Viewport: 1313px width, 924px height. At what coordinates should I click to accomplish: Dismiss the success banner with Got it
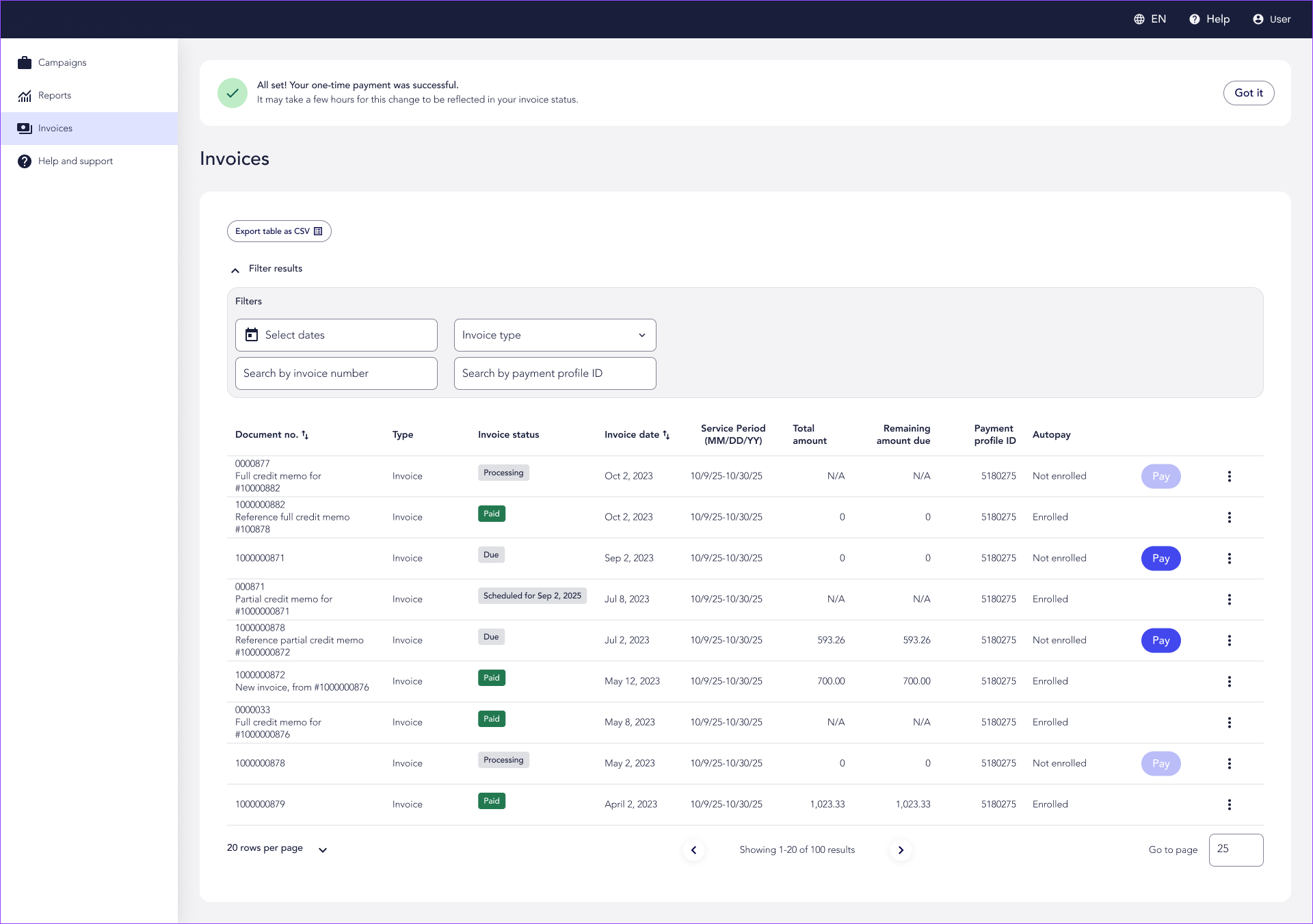pyautogui.click(x=1248, y=93)
